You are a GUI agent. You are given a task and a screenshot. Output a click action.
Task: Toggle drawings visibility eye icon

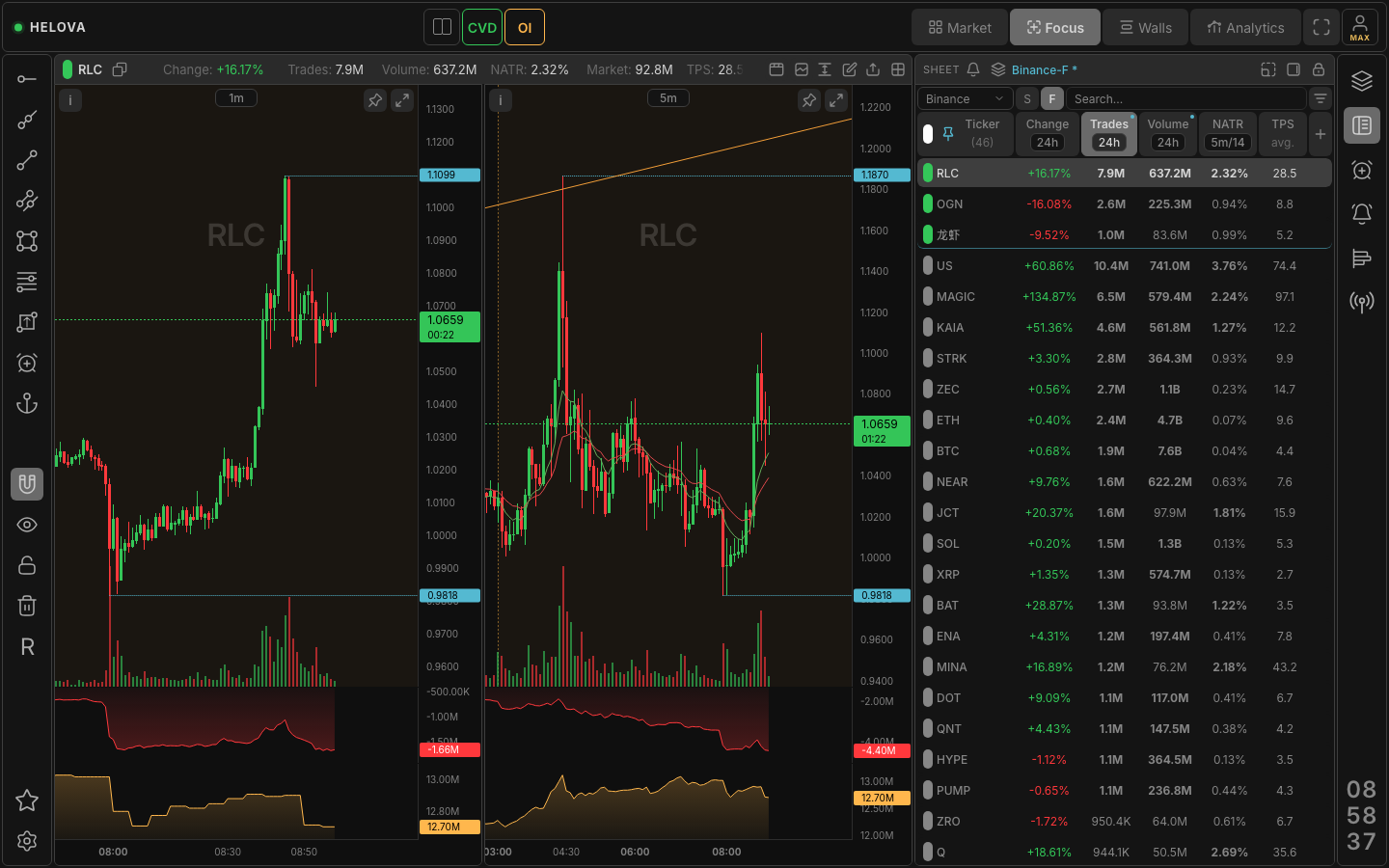pyautogui.click(x=27, y=525)
